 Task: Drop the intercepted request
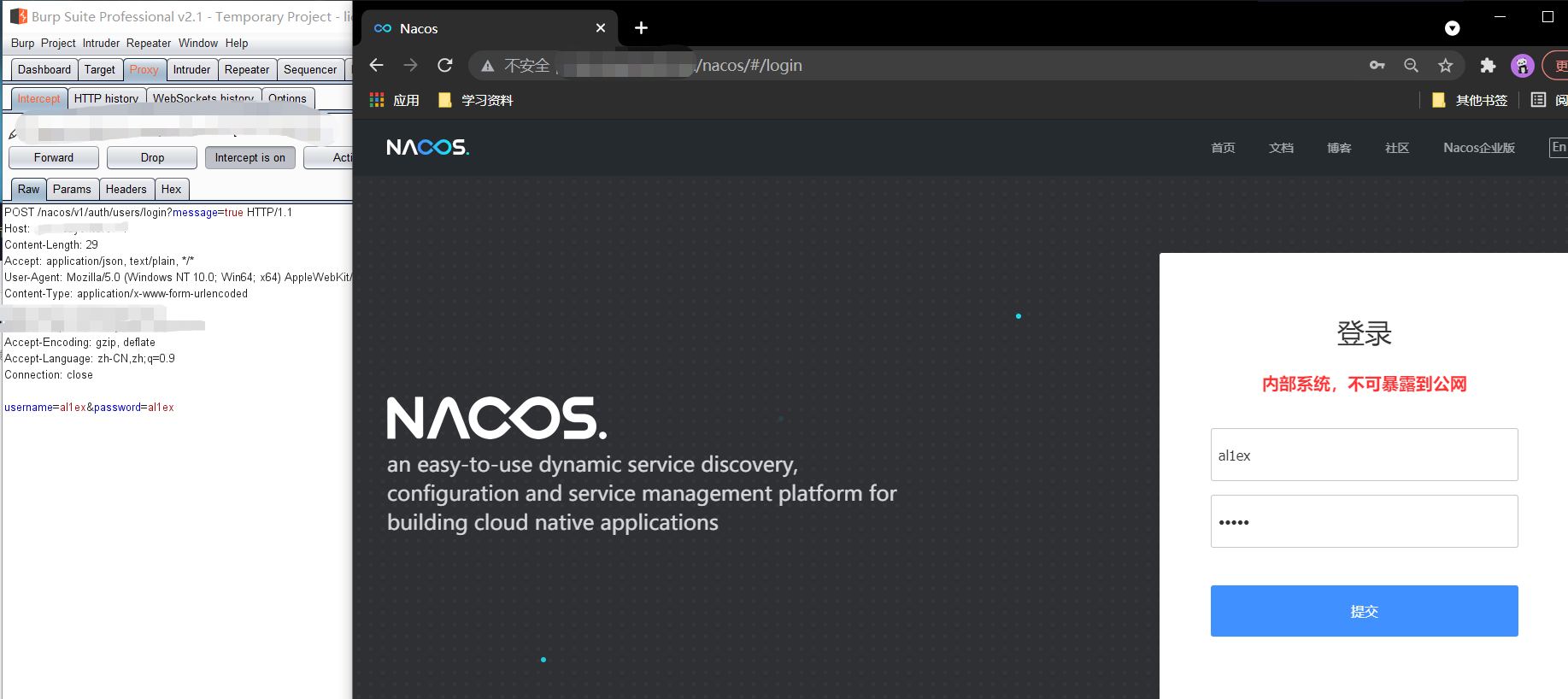pyautogui.click(x=152, y=157)
